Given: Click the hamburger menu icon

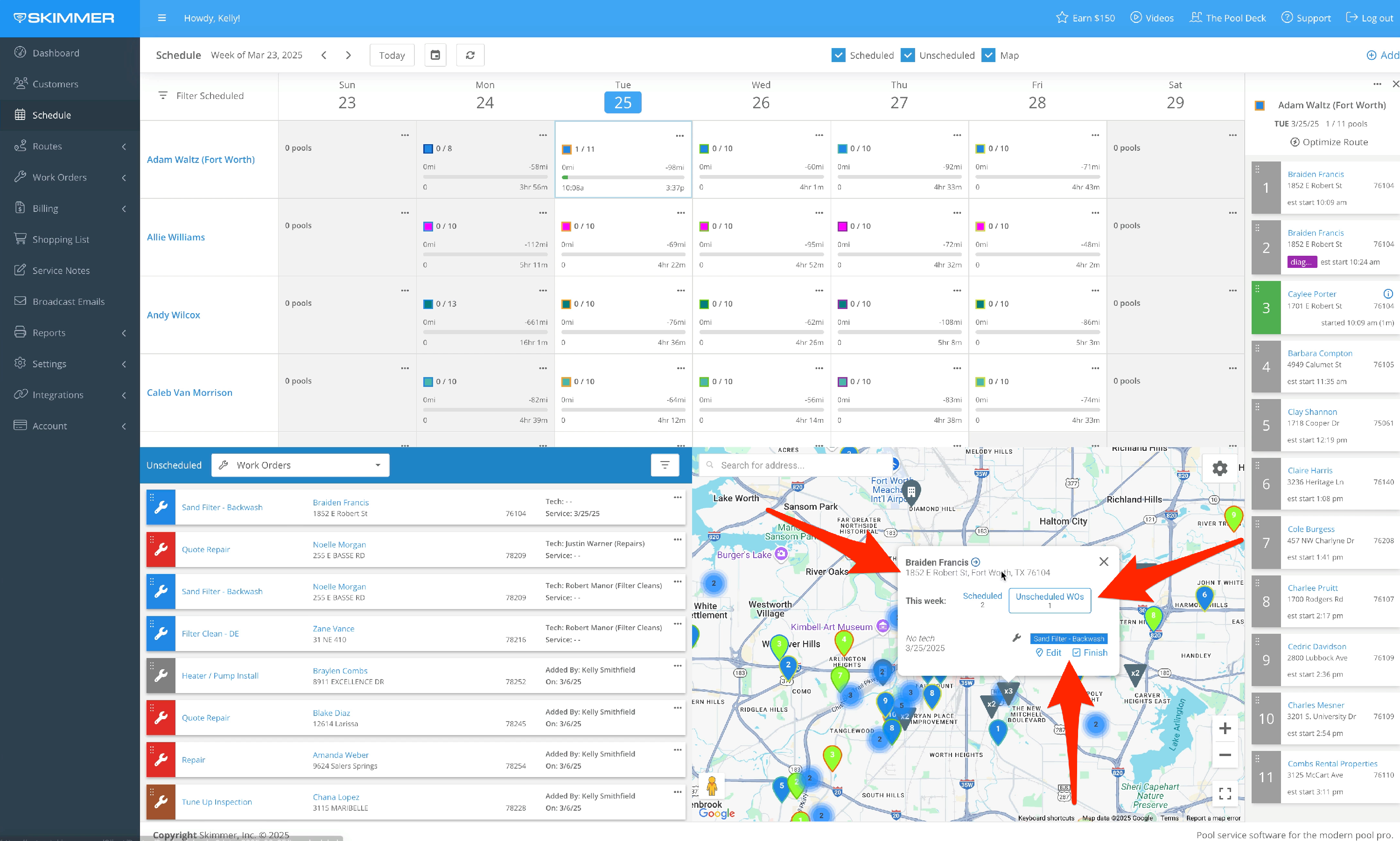Looking at the screenshot, I should coord(162,18).
